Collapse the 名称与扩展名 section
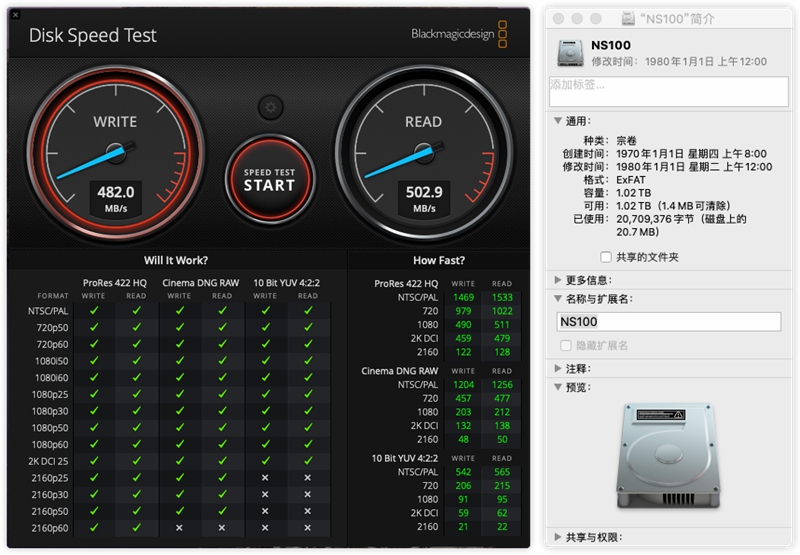Viewport: 800px width, 555px height. (558, 298)
